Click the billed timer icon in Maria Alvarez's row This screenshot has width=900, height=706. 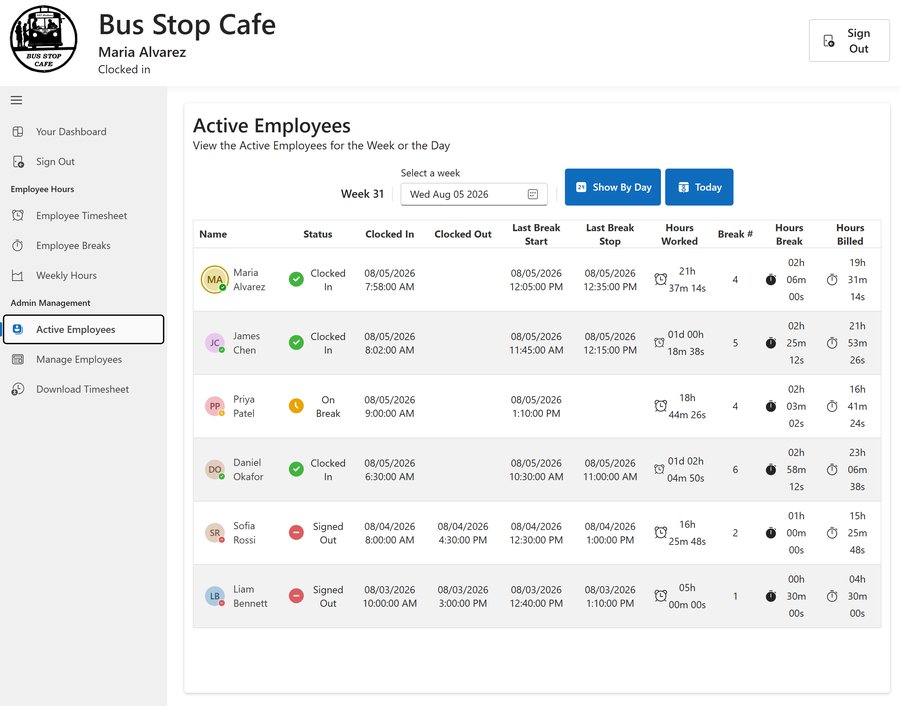click(x=832, y=280)
